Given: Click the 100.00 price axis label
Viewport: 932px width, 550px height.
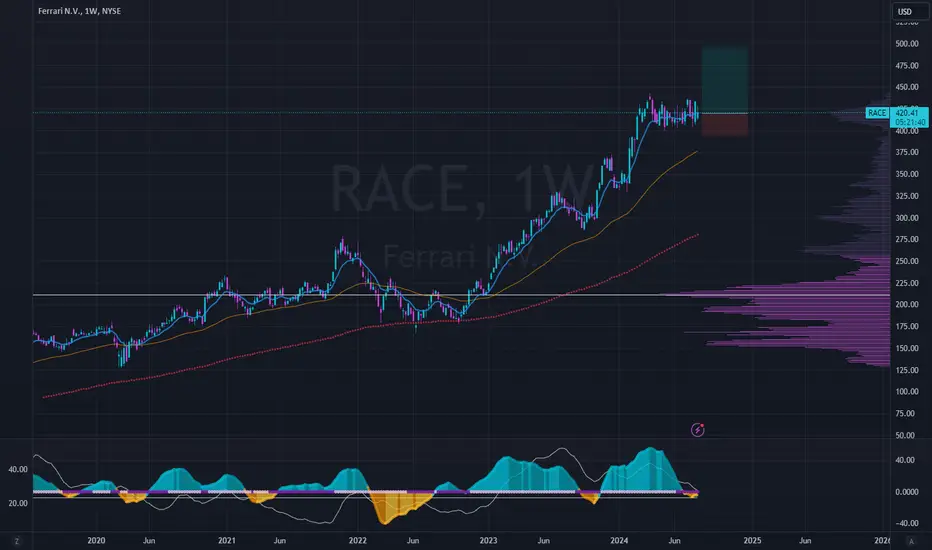Looking at the screenshot, I should (x=907, y=392).
